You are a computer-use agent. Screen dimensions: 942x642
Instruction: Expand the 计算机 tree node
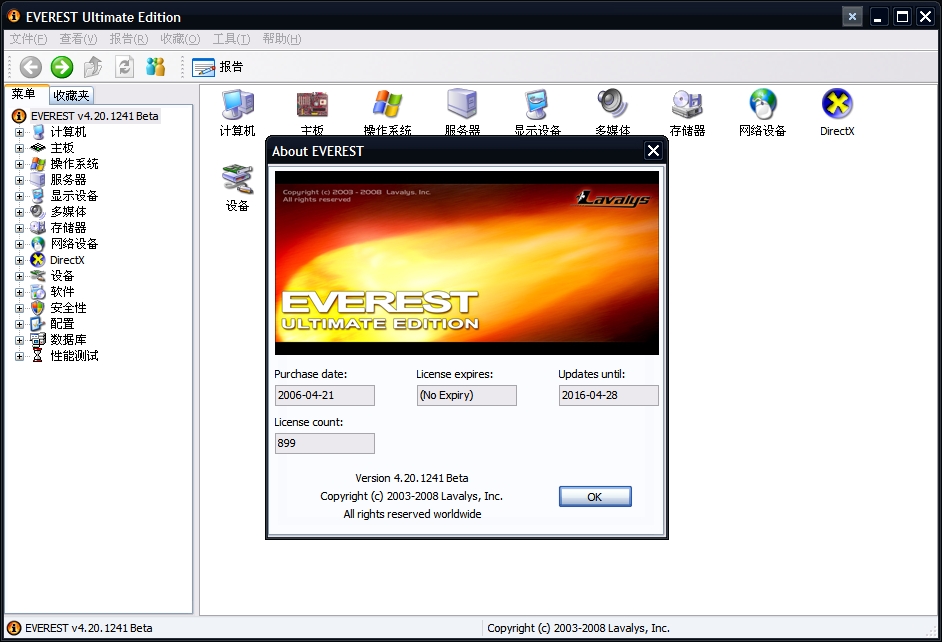(x=19, y=132)
